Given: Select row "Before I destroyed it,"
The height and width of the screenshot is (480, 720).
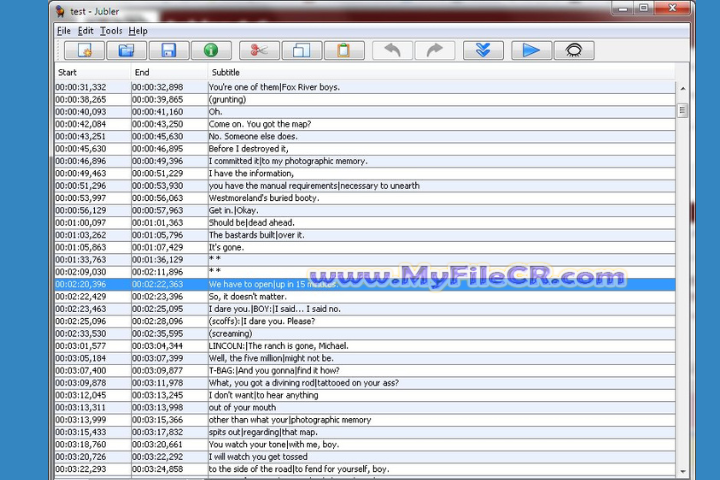Looking at the screenshot, I should [365, 149].
